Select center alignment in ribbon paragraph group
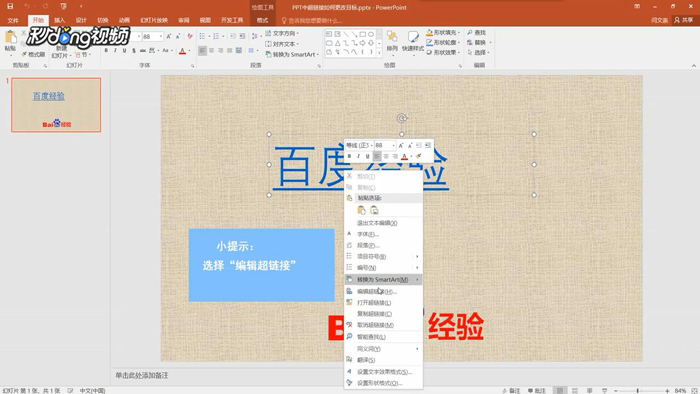The image size is (700, 394). pos(212,50)
